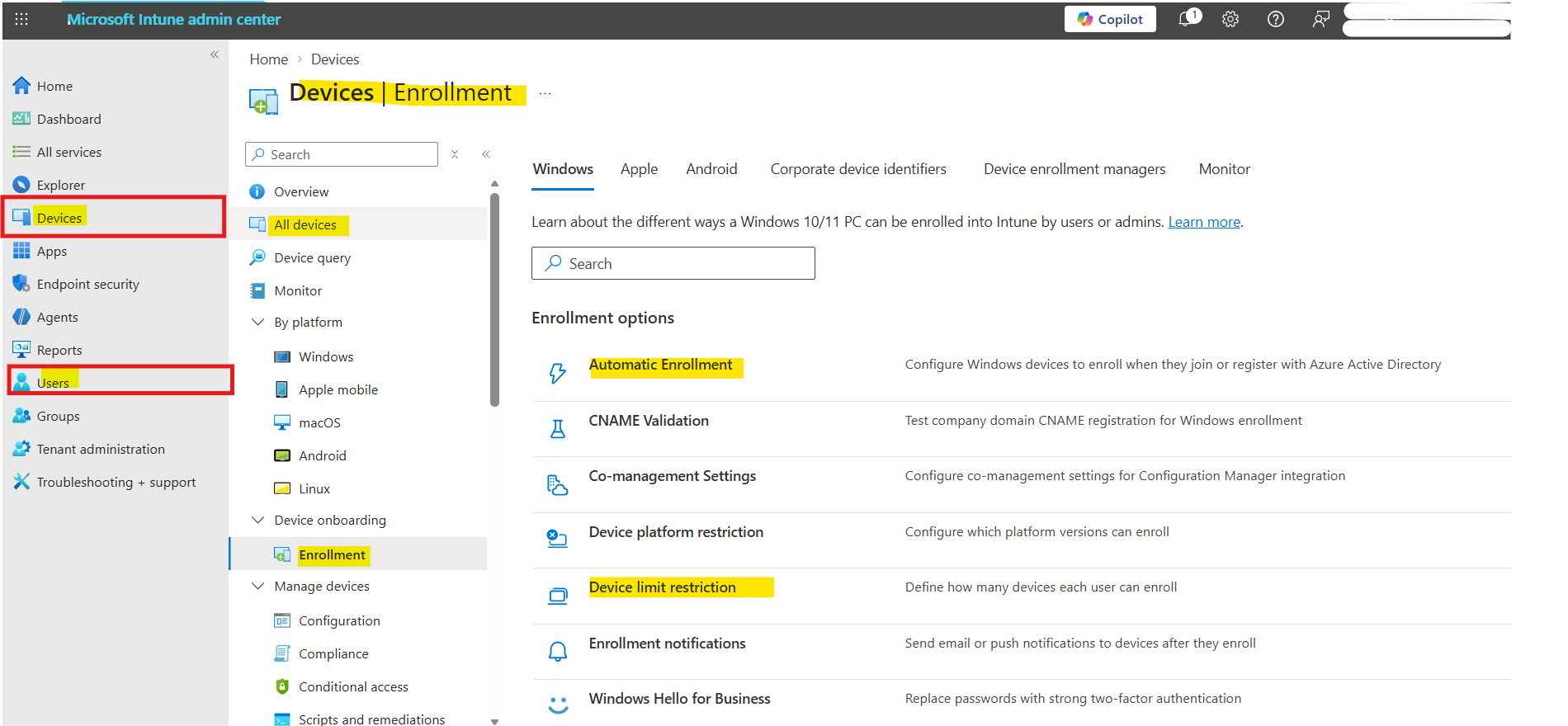Clear the blade menu search

(x=455, y=154)
